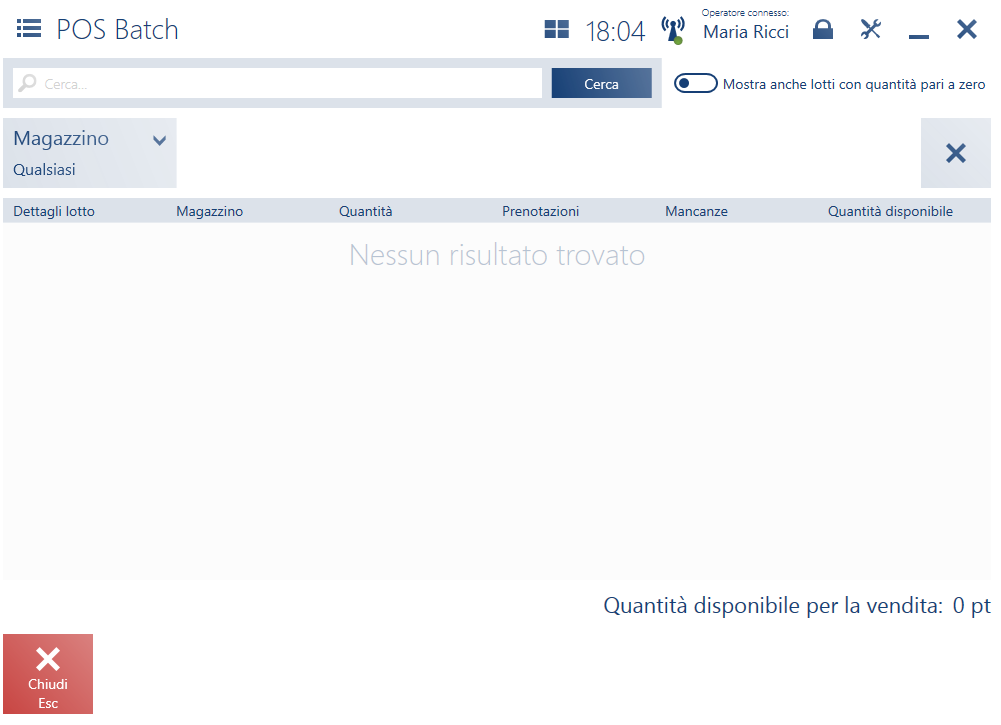Open the hamburger menu next to POS Batch
Screen dimensions: 1001x725
(x=29, y=29)
